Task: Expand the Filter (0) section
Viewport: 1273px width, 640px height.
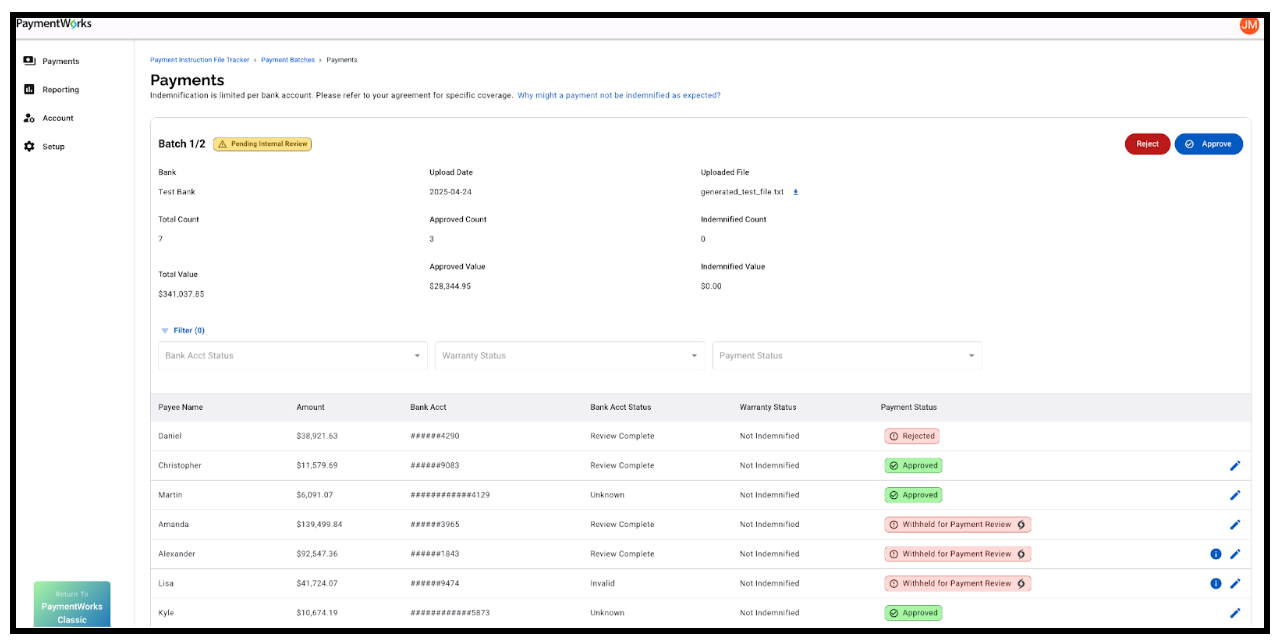Action: 183,330
